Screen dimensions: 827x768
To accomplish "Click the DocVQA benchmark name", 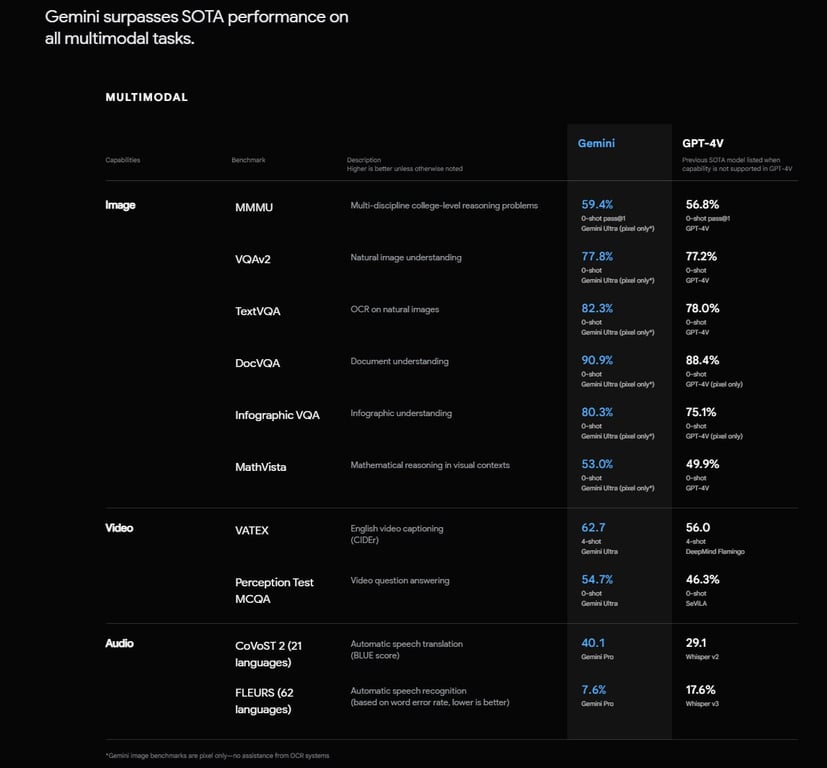I will (x=257, y=363).
